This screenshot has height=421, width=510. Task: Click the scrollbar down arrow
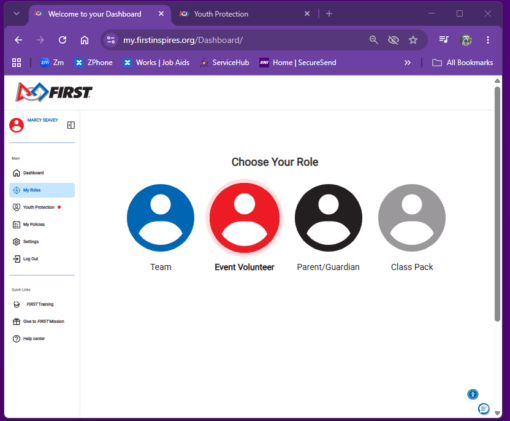497,413
